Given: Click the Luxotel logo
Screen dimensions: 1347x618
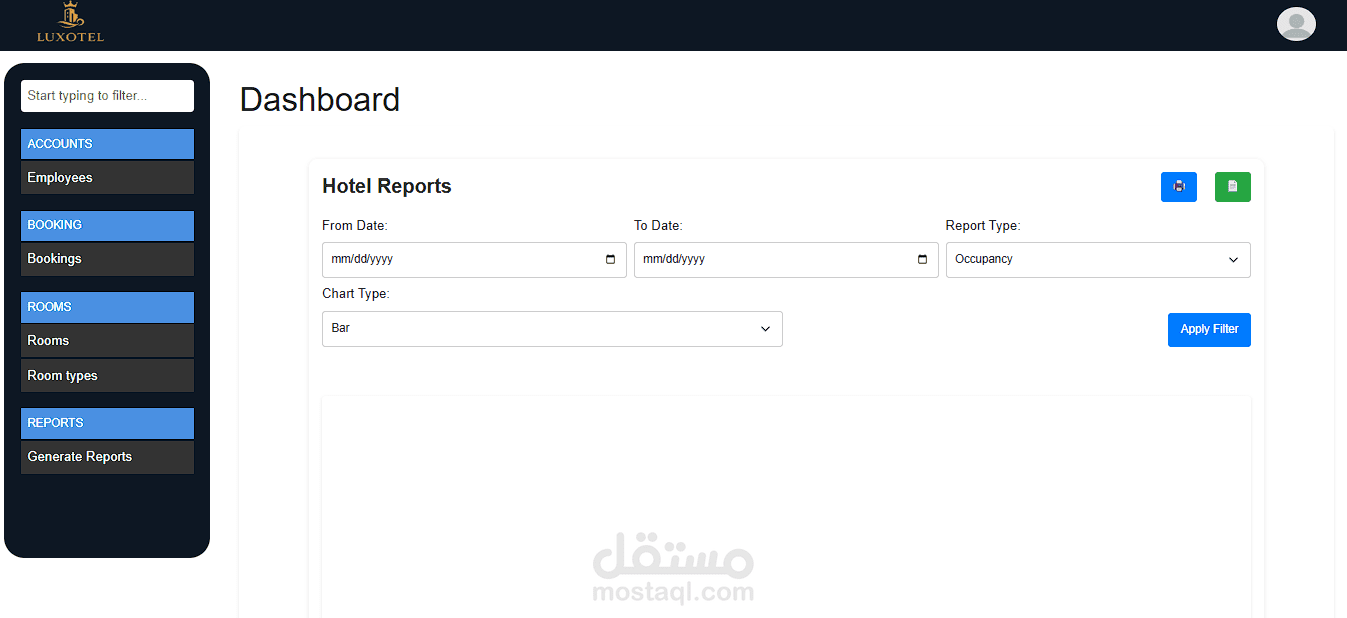Looking at the screenshot, I should (70, 22).
